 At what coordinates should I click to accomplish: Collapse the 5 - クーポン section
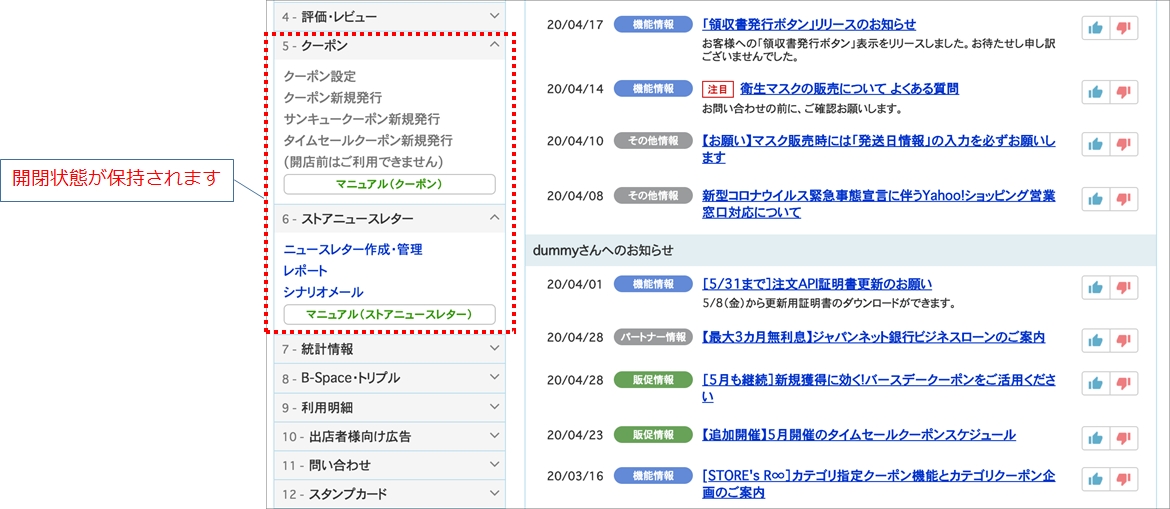(x=390, y=46)
